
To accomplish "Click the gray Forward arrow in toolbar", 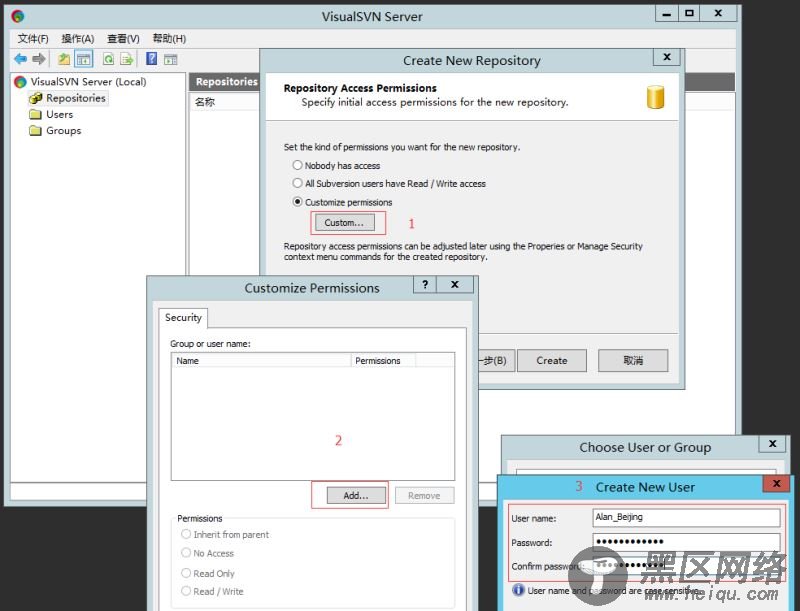I will [x=39, y=59].
